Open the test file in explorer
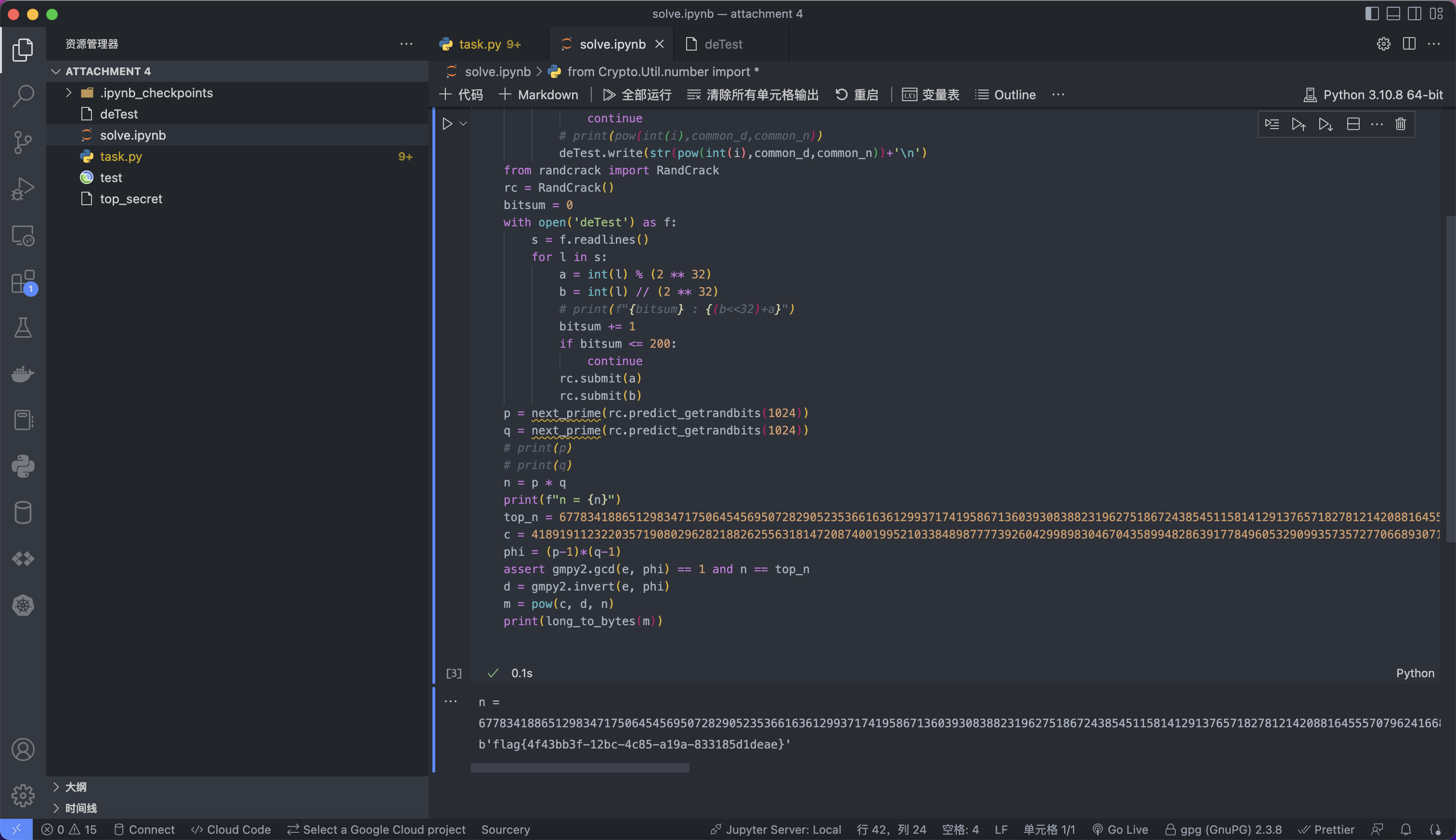This screenshot has width=1456, height=840. [237, 178]
